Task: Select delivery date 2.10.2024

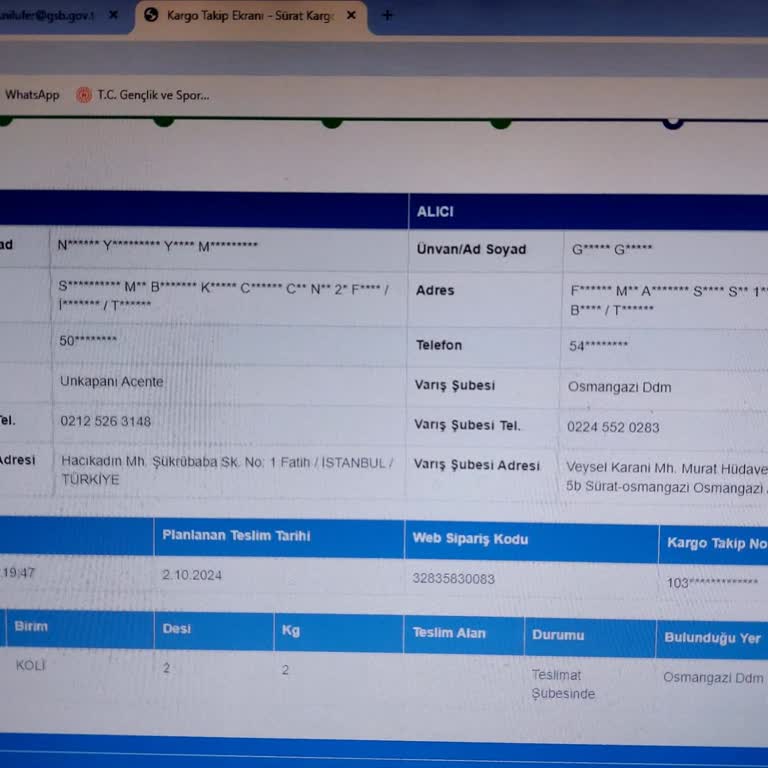Action: click(192, 575)
